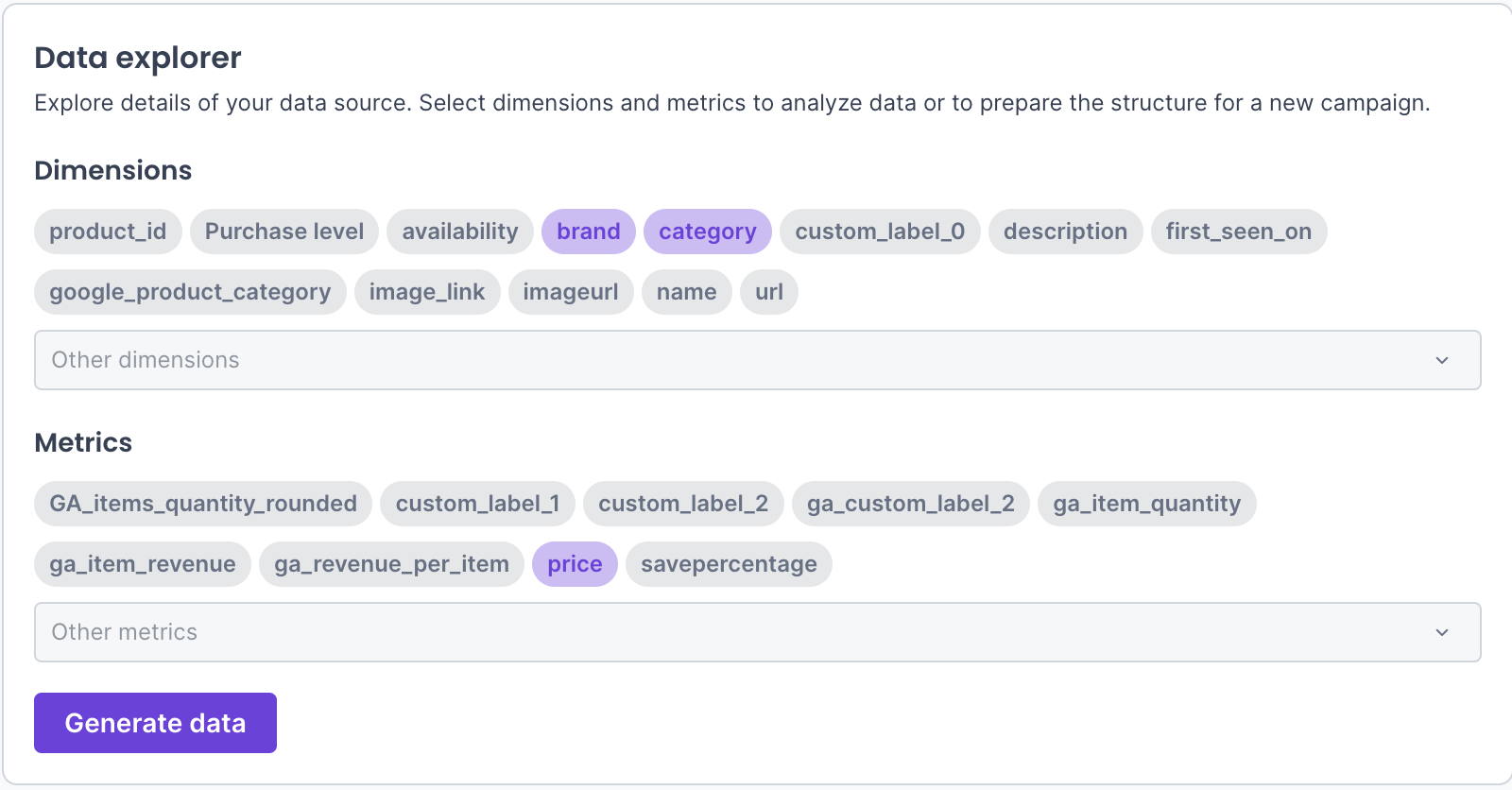Screen dimensions: 1512x790
Task: Add custom_label_0 dimension
Action: click(x=879, y=232)
